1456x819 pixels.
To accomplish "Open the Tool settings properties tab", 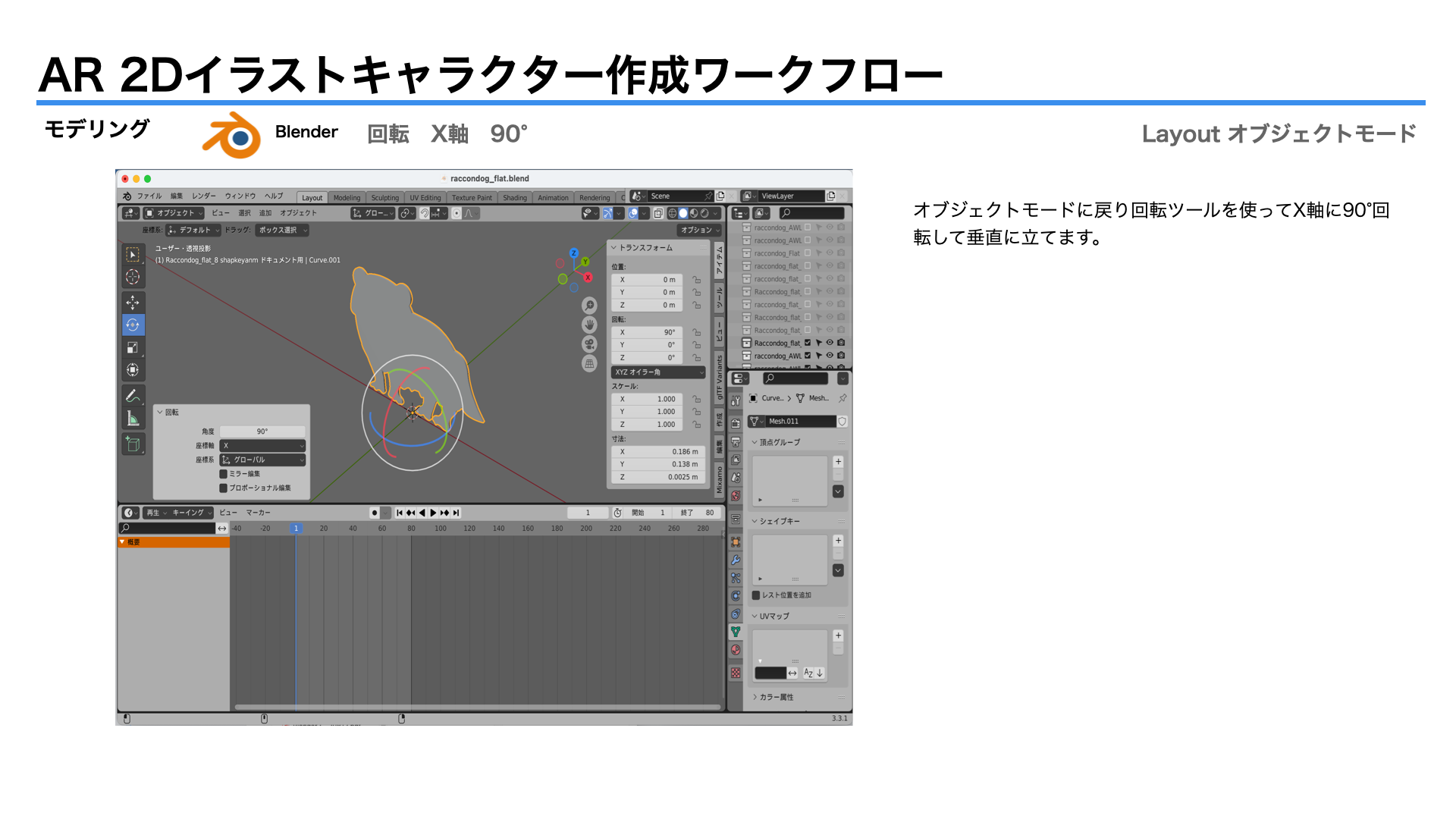I will pos(736,400).
